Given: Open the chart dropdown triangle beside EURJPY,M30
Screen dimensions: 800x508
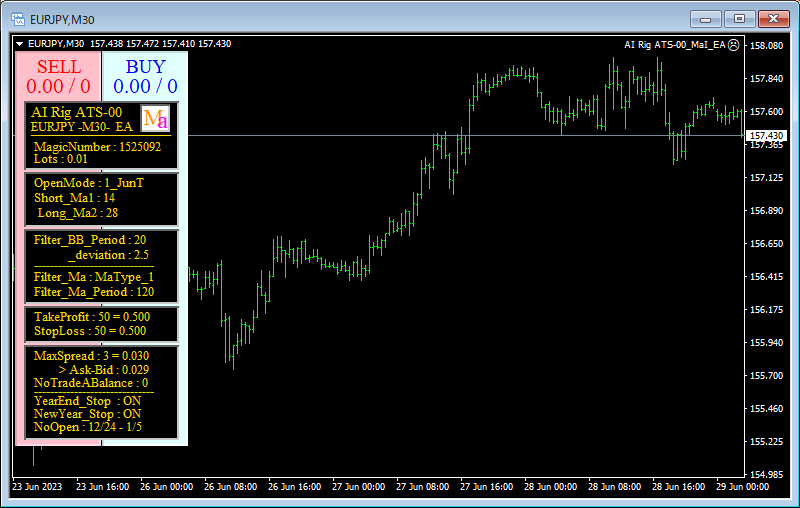Looking at the screenshot, I should point(19,44).
